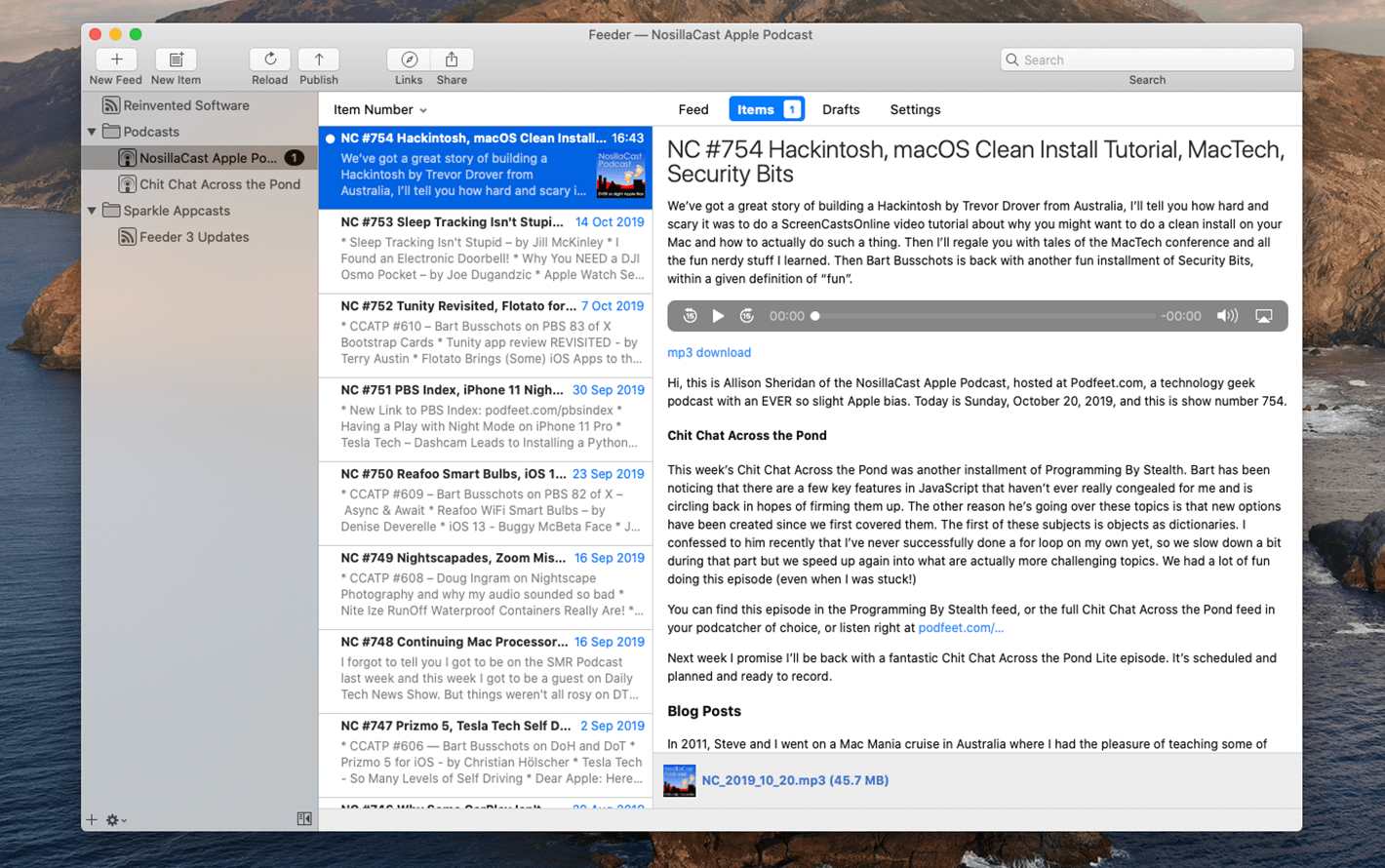Collapse the Sparkle Appcasts folder triangle
The height and width of the screenshot is (868, 1385).
[x=93, y=211]
